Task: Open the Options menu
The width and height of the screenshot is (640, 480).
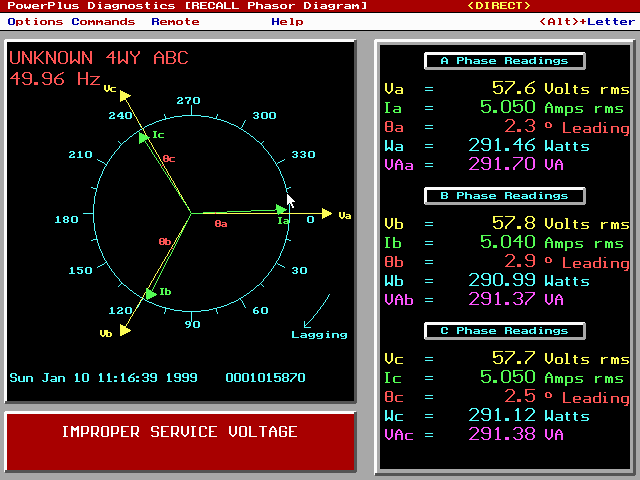Action: (x=35, y=21)
